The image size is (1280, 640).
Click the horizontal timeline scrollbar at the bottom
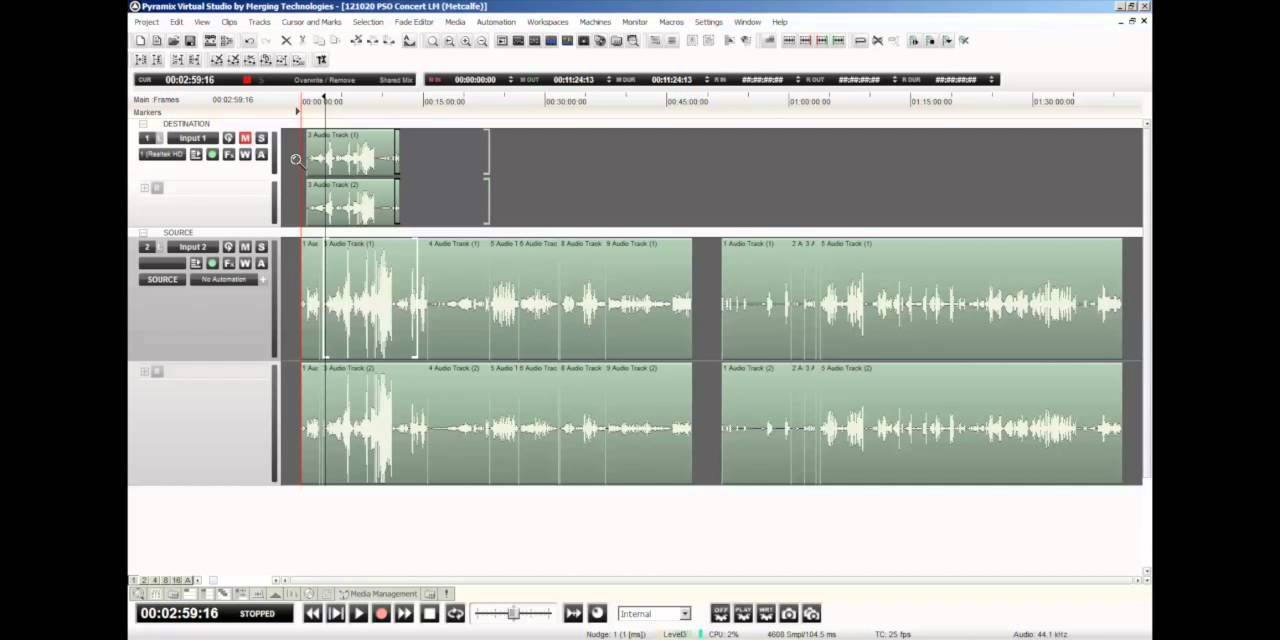(x=710, y=580)
